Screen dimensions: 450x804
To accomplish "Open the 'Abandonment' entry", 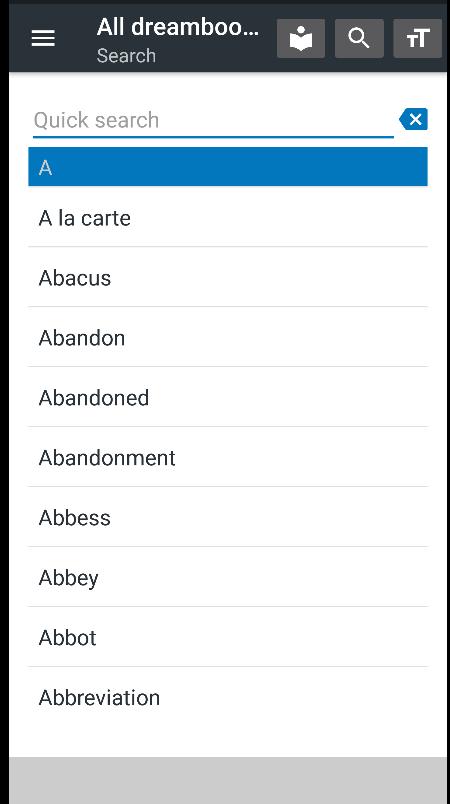I will point(228,457).
